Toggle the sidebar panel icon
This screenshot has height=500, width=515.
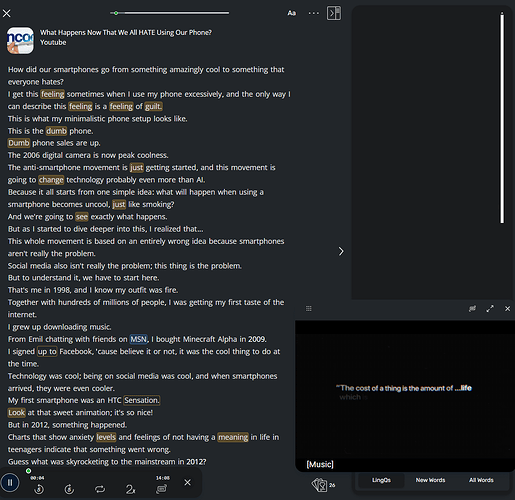334,13
